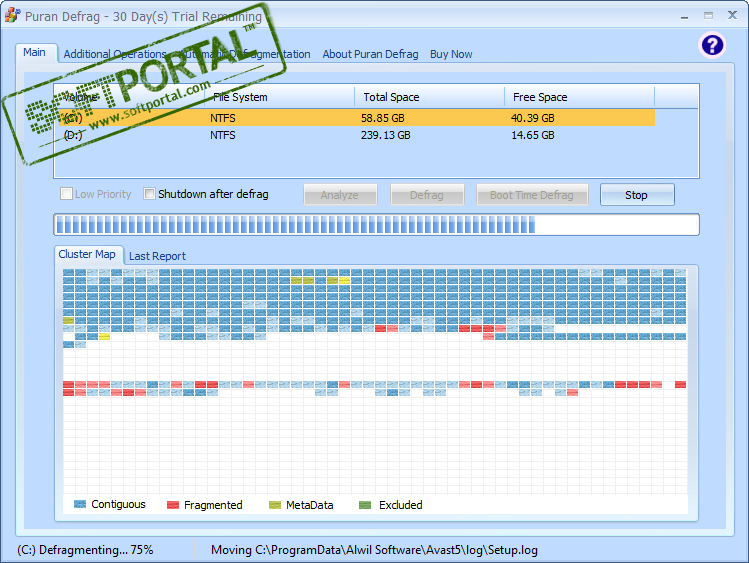The width and height of the screenshot is (749, 563).
Task: Minimize the Puran Defrag window
Action: tap(685, 16)
